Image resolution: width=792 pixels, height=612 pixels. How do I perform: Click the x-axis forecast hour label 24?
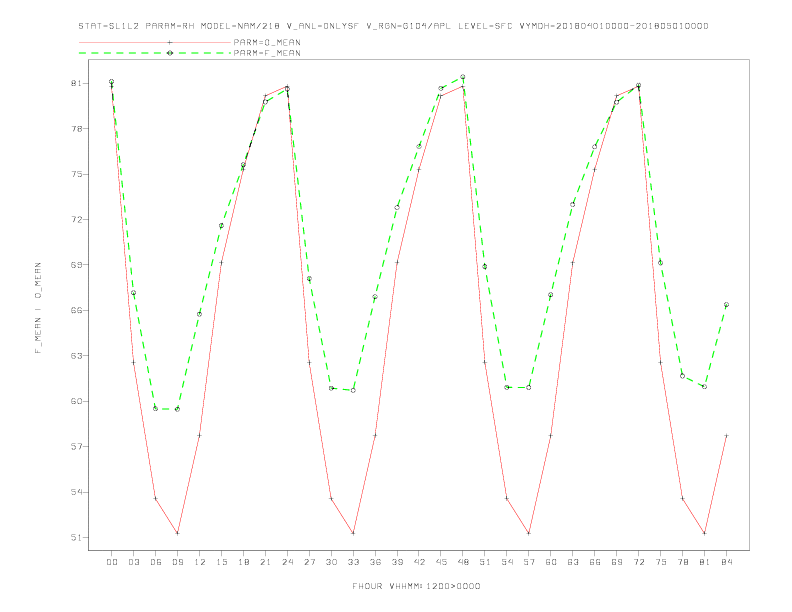pyautogui.click(x=287, y=562)
